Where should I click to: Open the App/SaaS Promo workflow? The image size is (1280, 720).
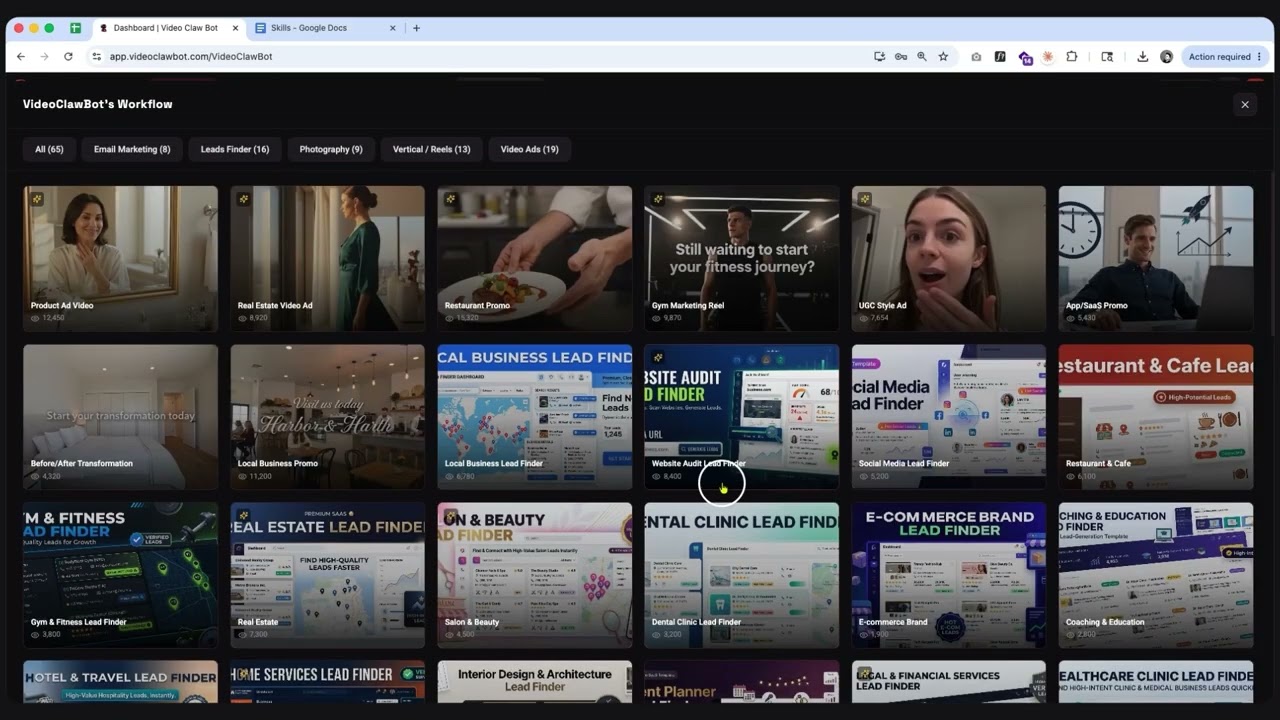1155,258
